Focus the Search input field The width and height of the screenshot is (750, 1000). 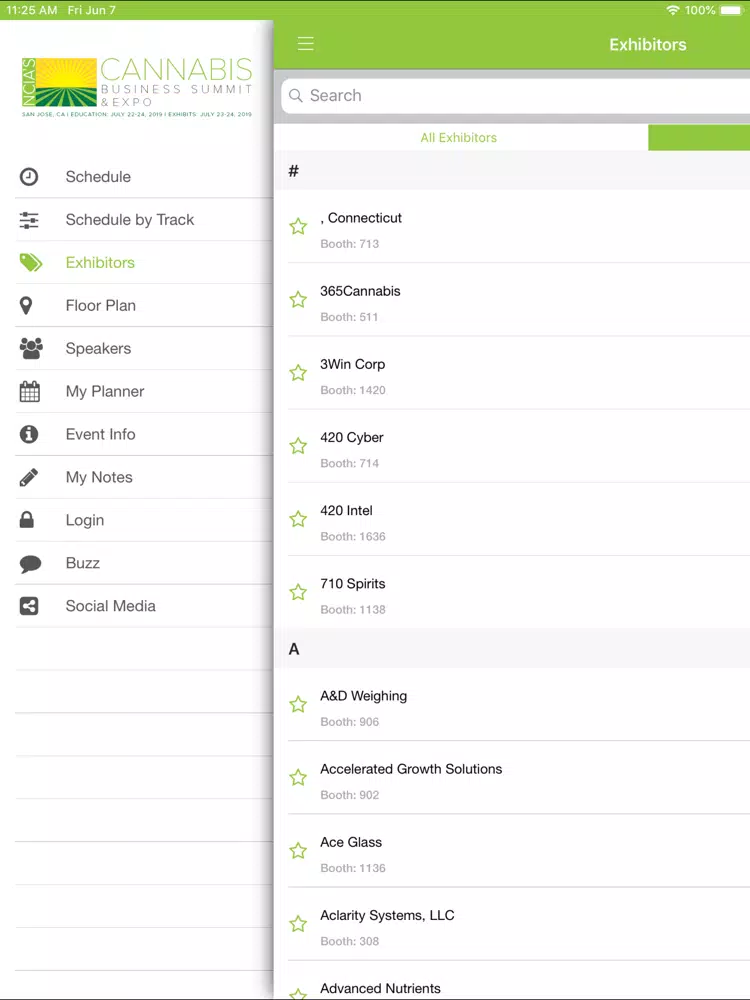[515, 96]
